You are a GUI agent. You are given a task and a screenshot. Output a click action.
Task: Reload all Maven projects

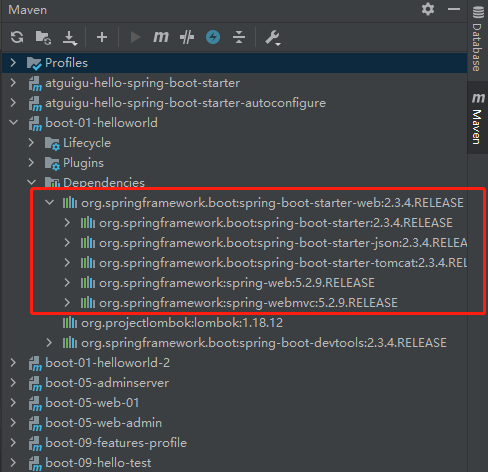(x=17, y=37)
